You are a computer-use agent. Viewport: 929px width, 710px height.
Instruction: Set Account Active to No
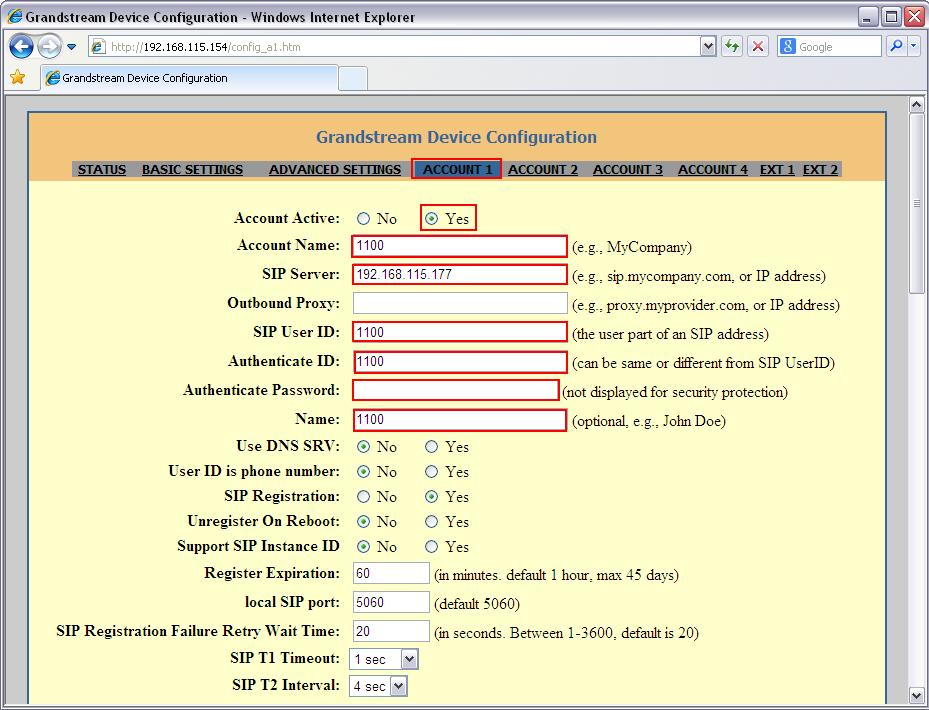click(363, 219)
